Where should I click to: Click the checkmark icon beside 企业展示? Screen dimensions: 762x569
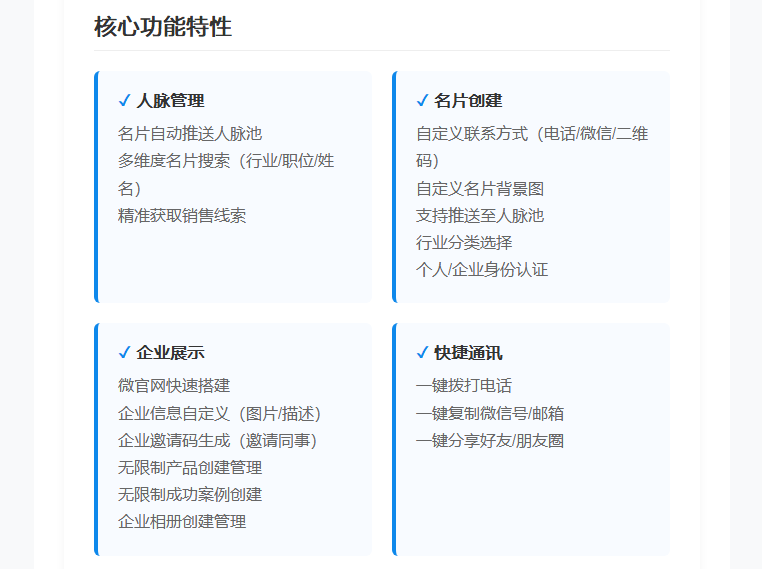coord(124,352)
